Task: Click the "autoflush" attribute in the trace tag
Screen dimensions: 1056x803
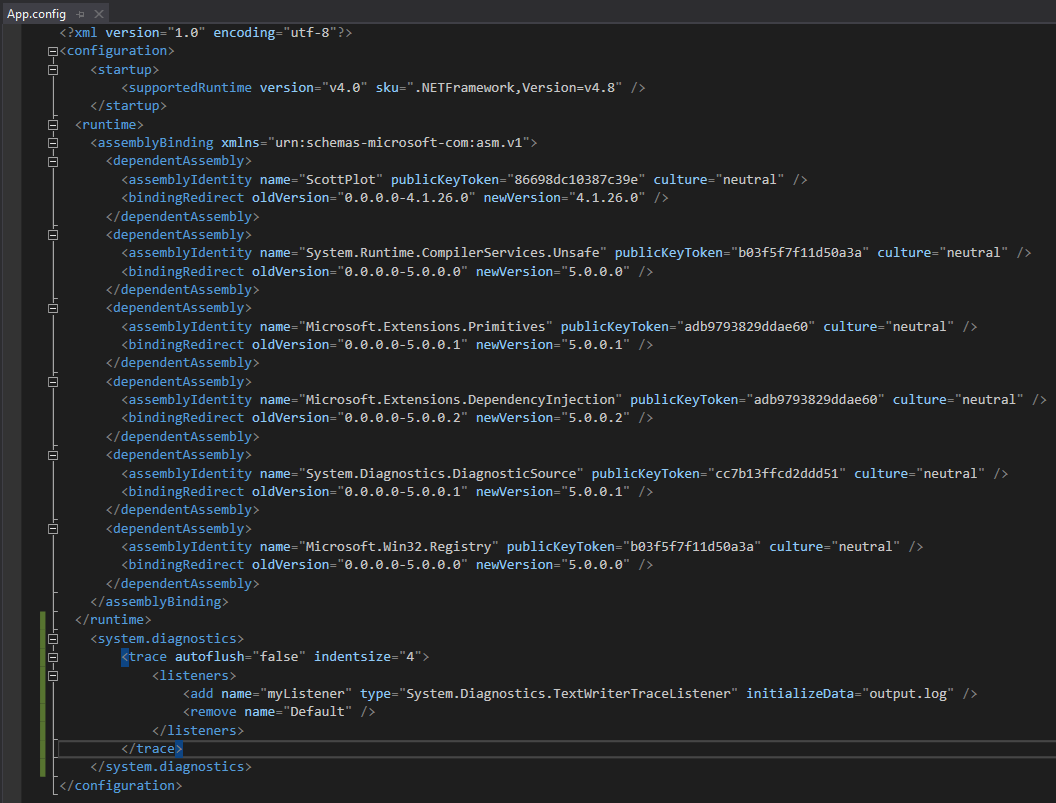Action: pos(209,657)
